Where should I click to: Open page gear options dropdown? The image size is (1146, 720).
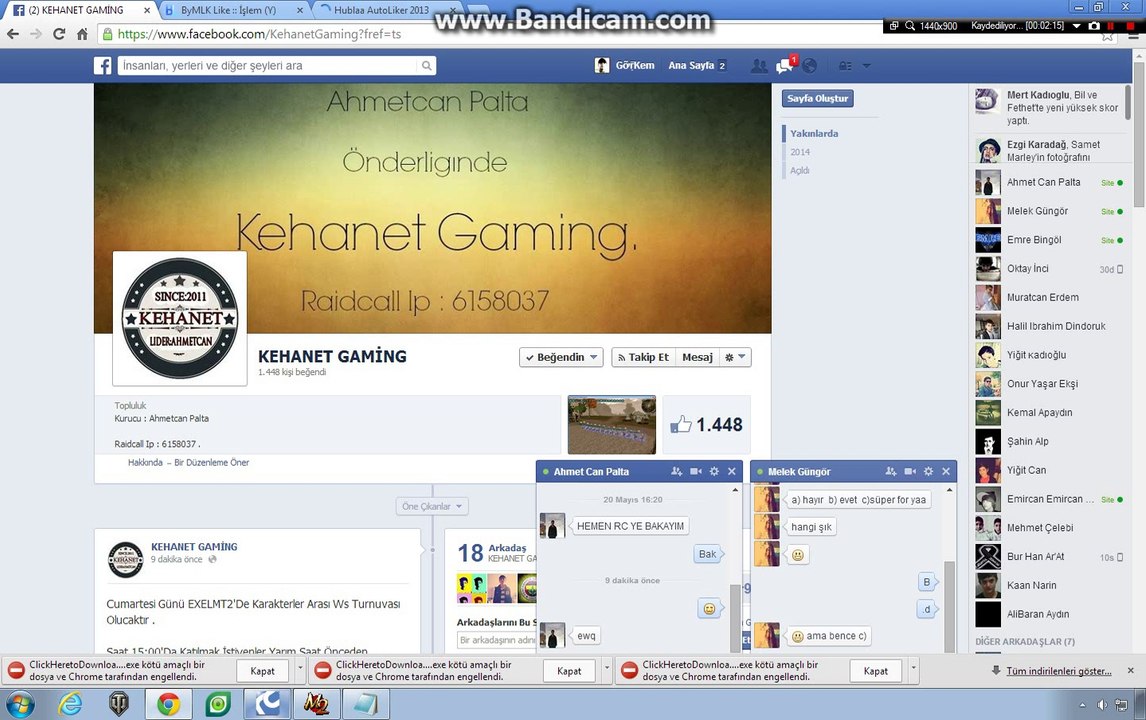pyautogui.click(x=735, y=357)
